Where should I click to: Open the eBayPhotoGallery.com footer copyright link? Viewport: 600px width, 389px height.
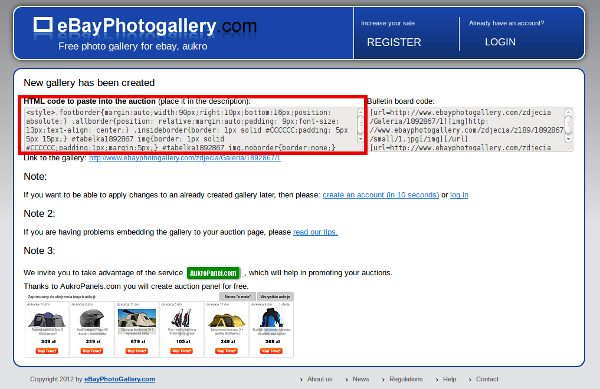tap(119, 379)
